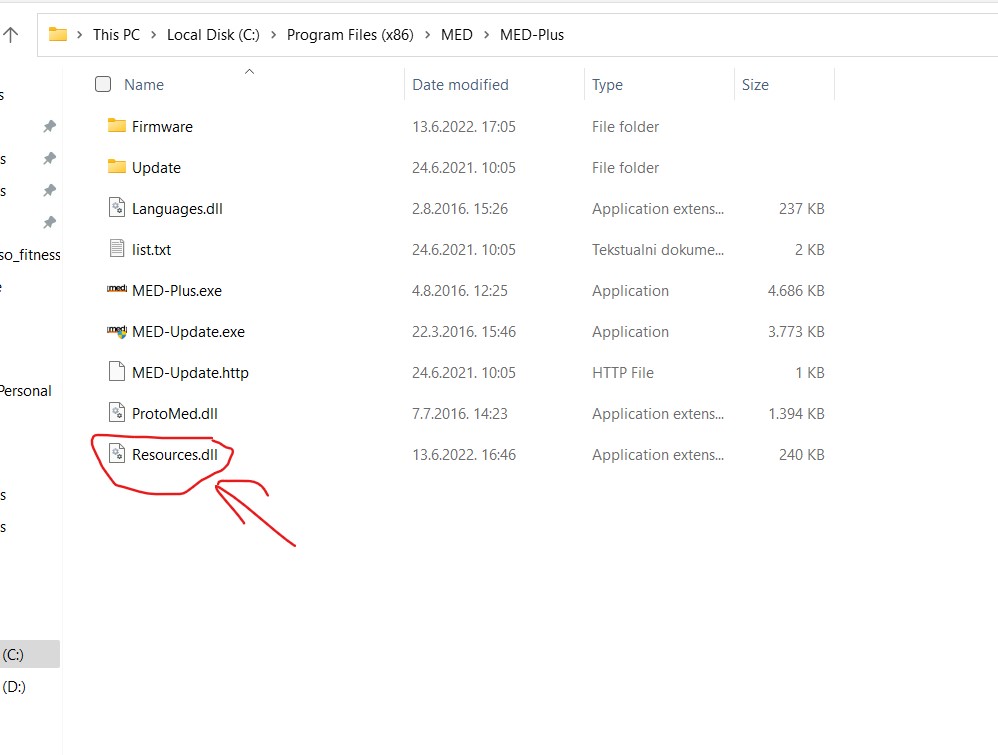The height and width of the screenshot is (755, 998).
Task: Click the ProtoMed.dll file icon
Action: (x=117, y=413)
